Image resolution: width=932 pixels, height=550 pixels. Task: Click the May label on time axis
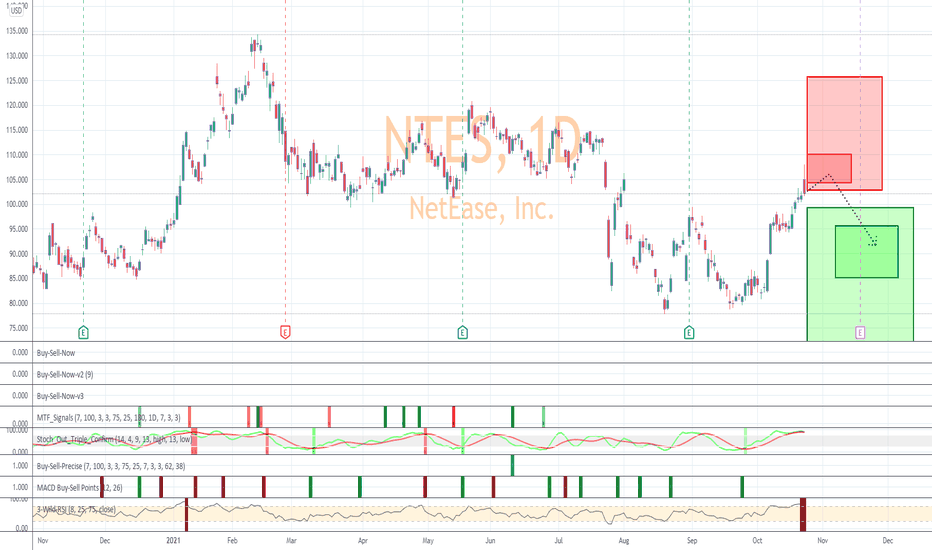click(x=428, y=540)
